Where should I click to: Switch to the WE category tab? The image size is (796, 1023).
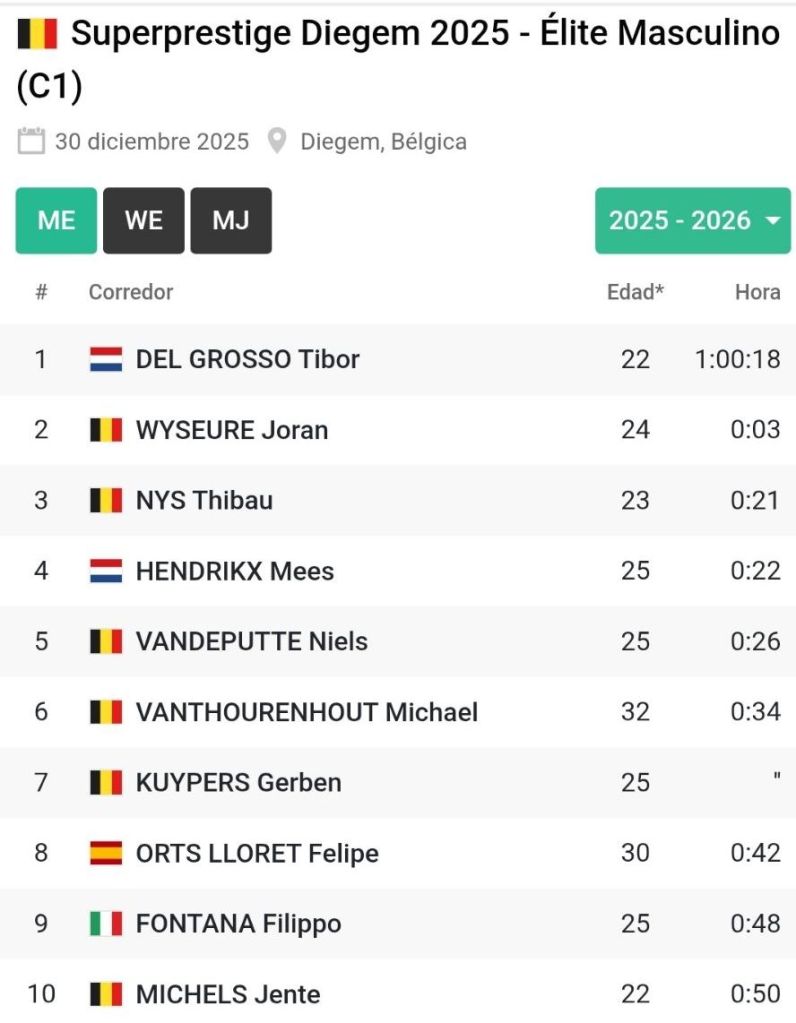click(143, 221)
